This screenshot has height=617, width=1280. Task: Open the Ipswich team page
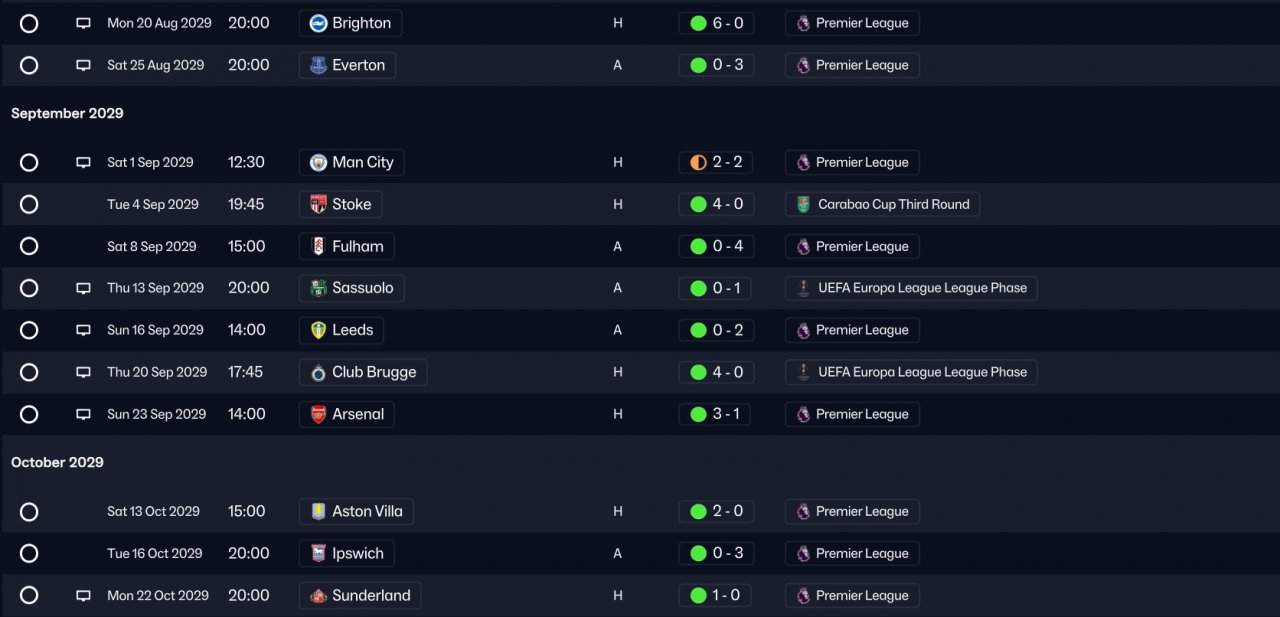[x=357, y=553]
